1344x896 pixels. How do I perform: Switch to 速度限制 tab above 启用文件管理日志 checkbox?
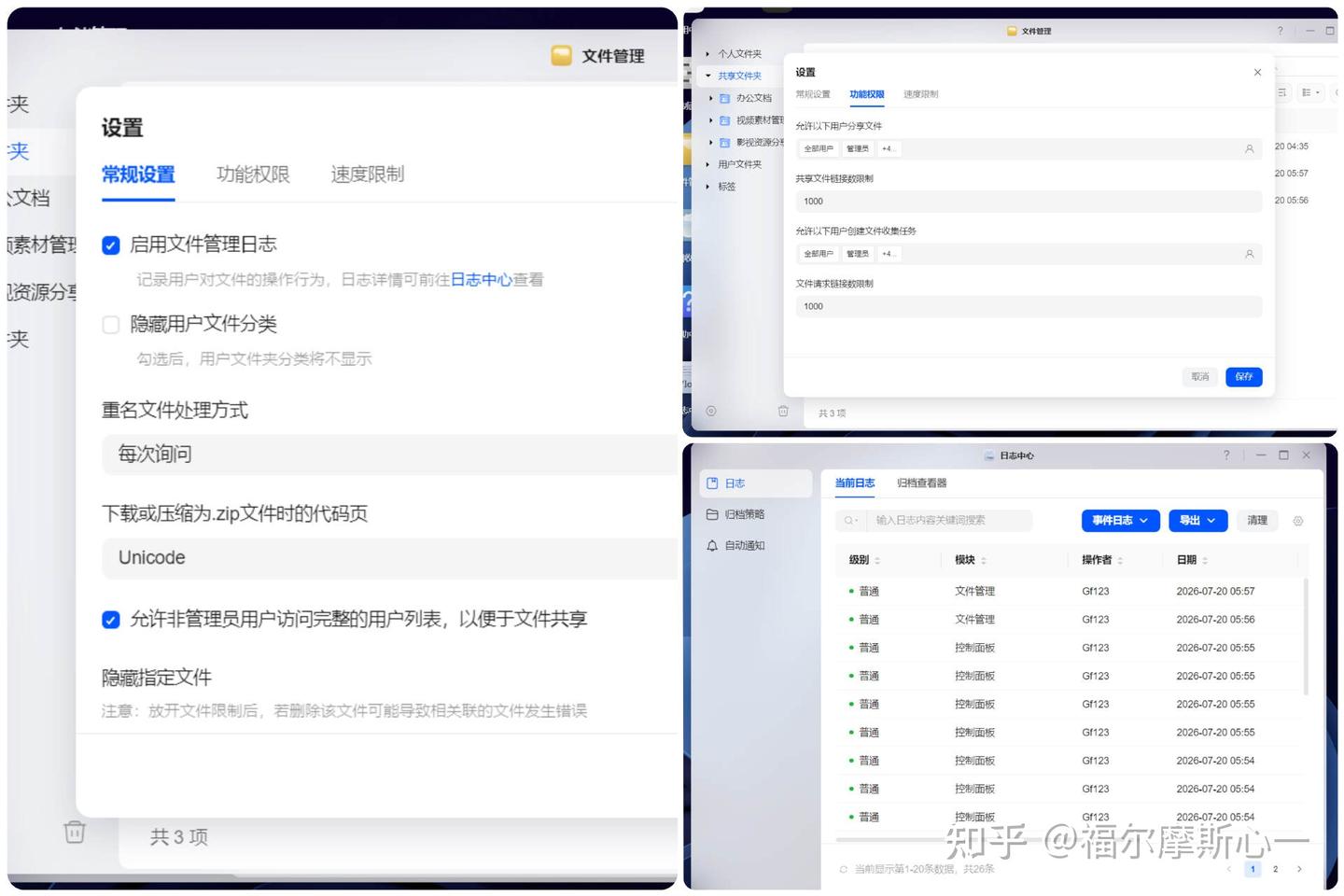coord(368,175)
